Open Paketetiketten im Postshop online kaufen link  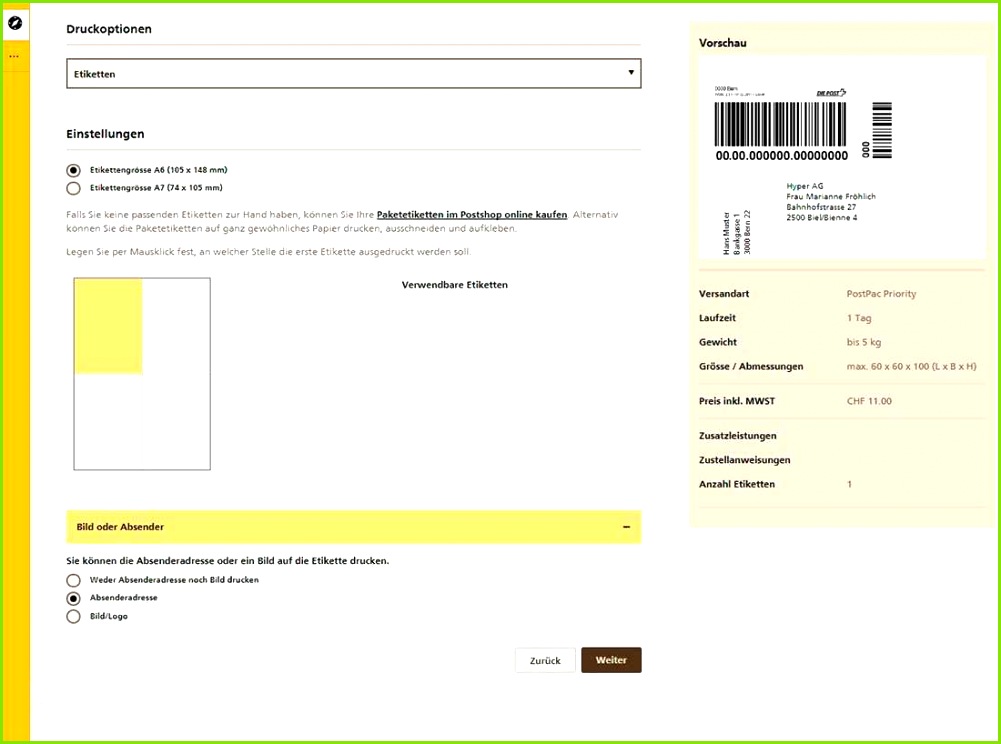(472, 215)
